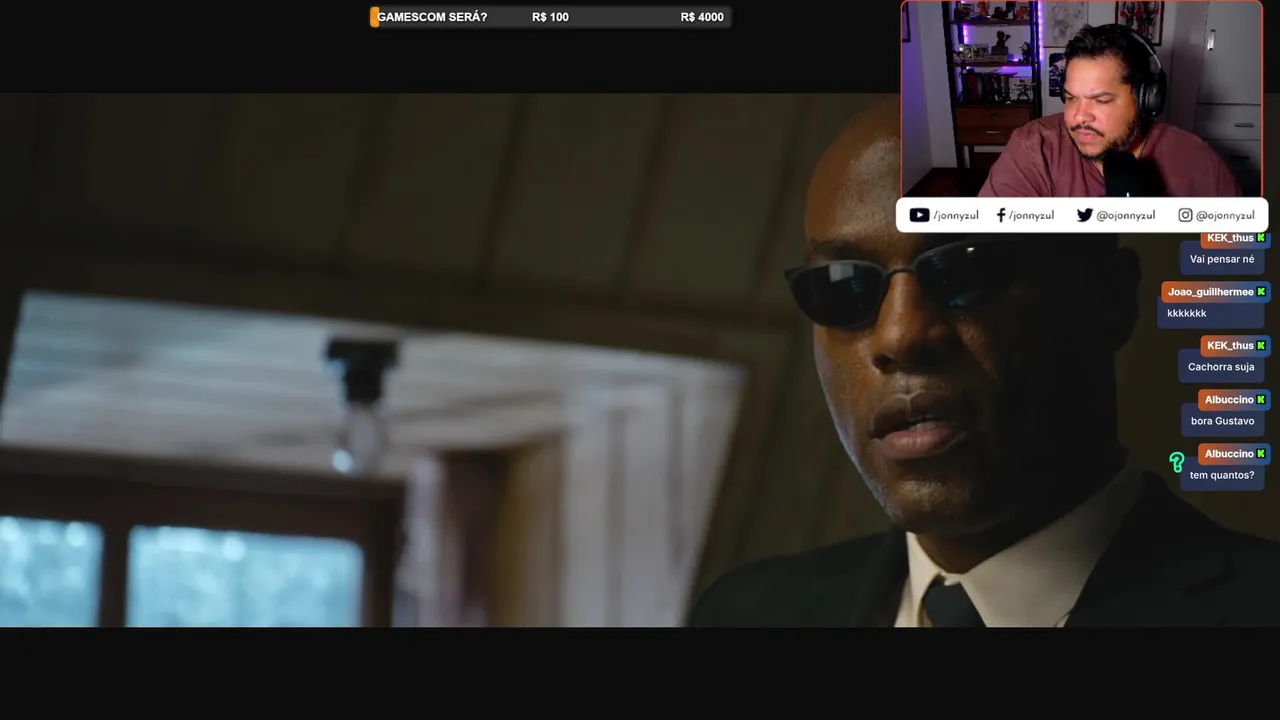Click the Joao_guilhermee username
The height and width of the screenshot is (720, 1280).
coord(1210,292)
